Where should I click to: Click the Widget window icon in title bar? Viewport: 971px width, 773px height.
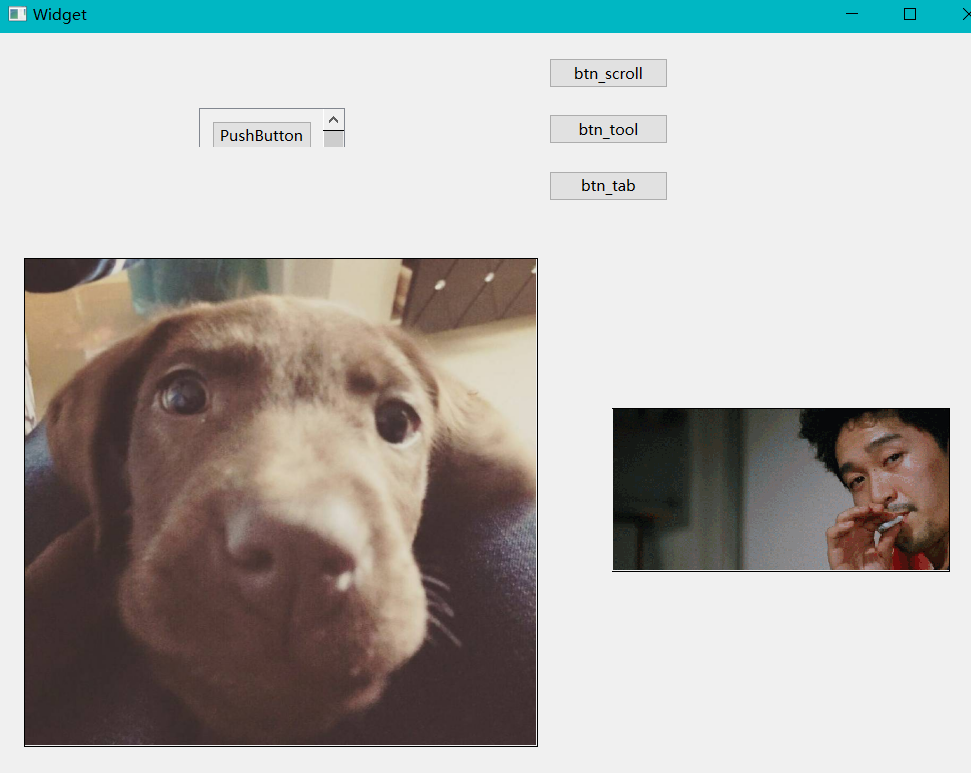click(17, 14)
